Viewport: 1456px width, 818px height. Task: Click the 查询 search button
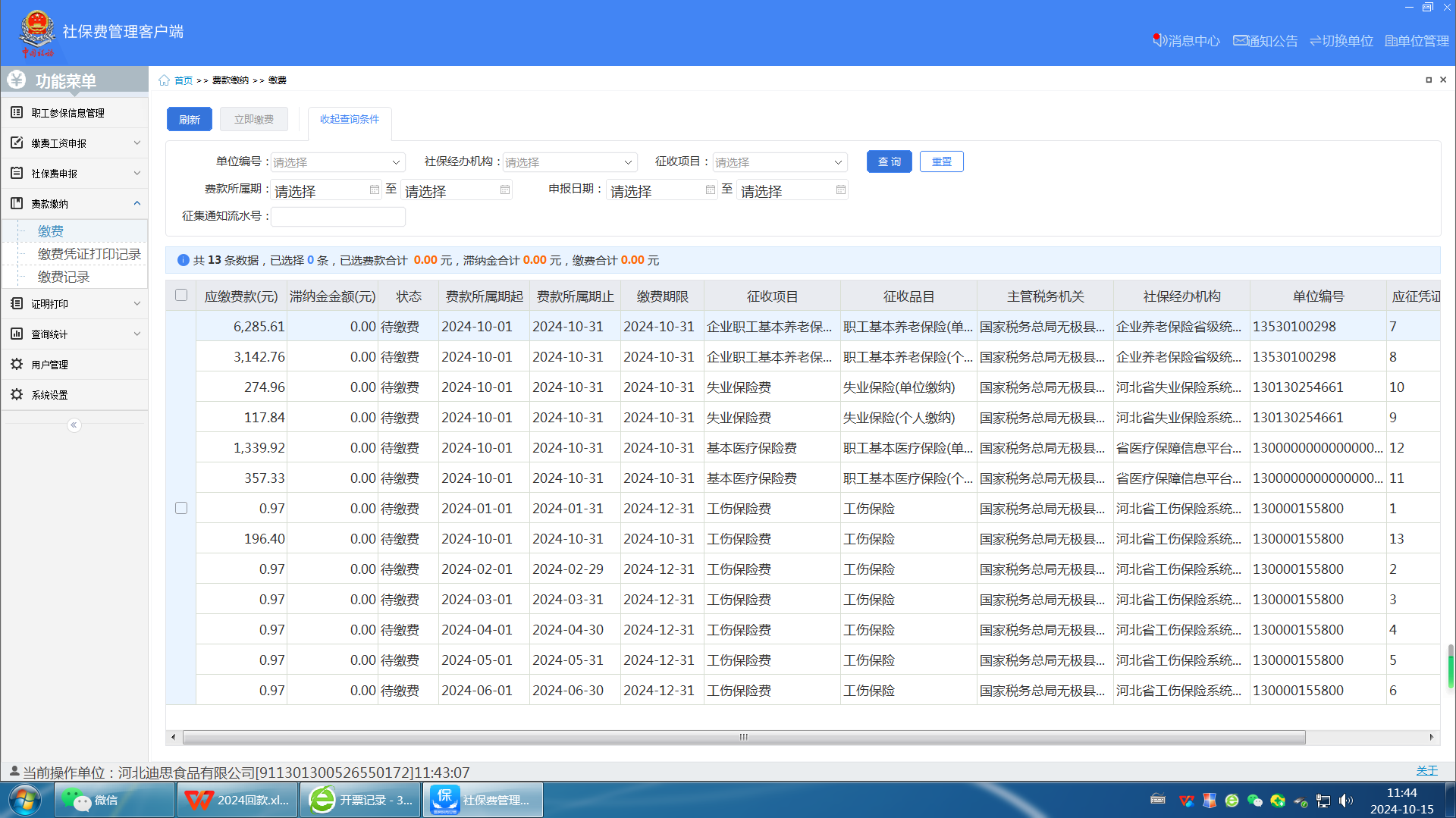tap(890, 162)
